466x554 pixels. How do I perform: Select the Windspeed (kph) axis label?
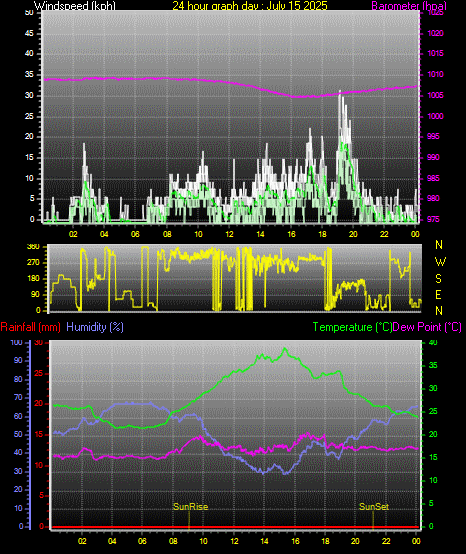[75, 6]
